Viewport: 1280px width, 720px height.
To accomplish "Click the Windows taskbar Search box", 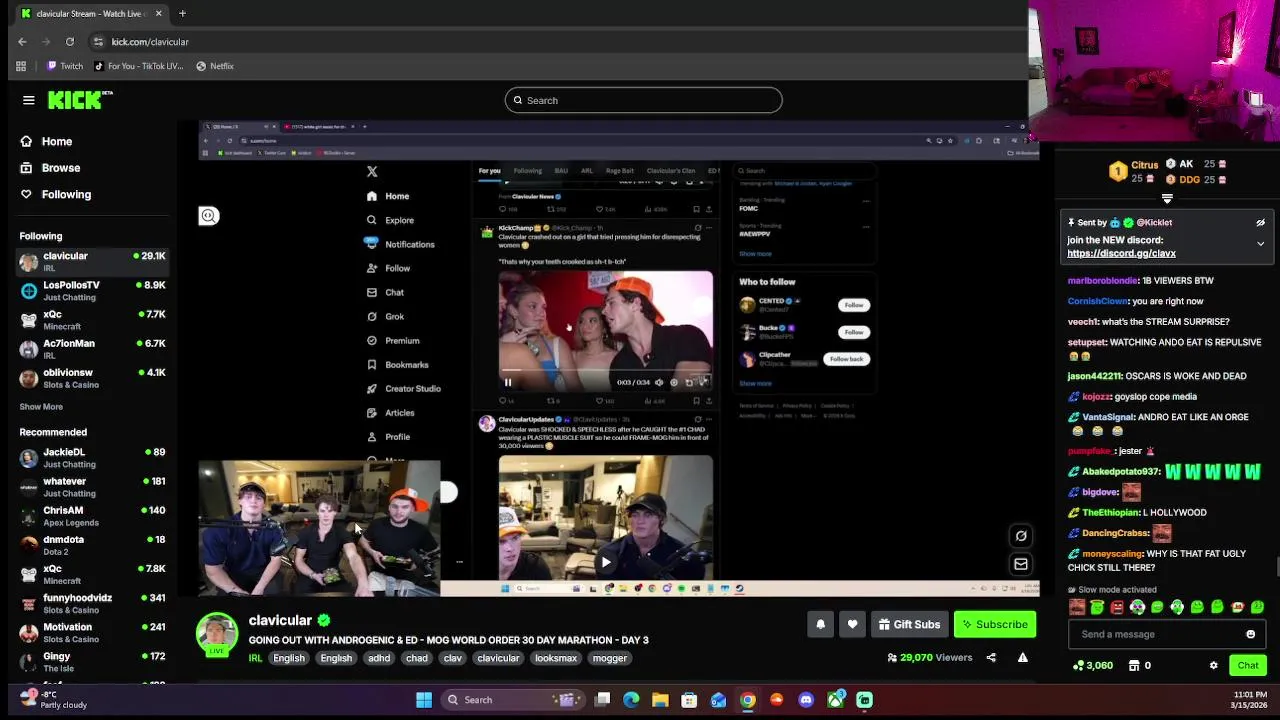I will (x=512, y=700).
